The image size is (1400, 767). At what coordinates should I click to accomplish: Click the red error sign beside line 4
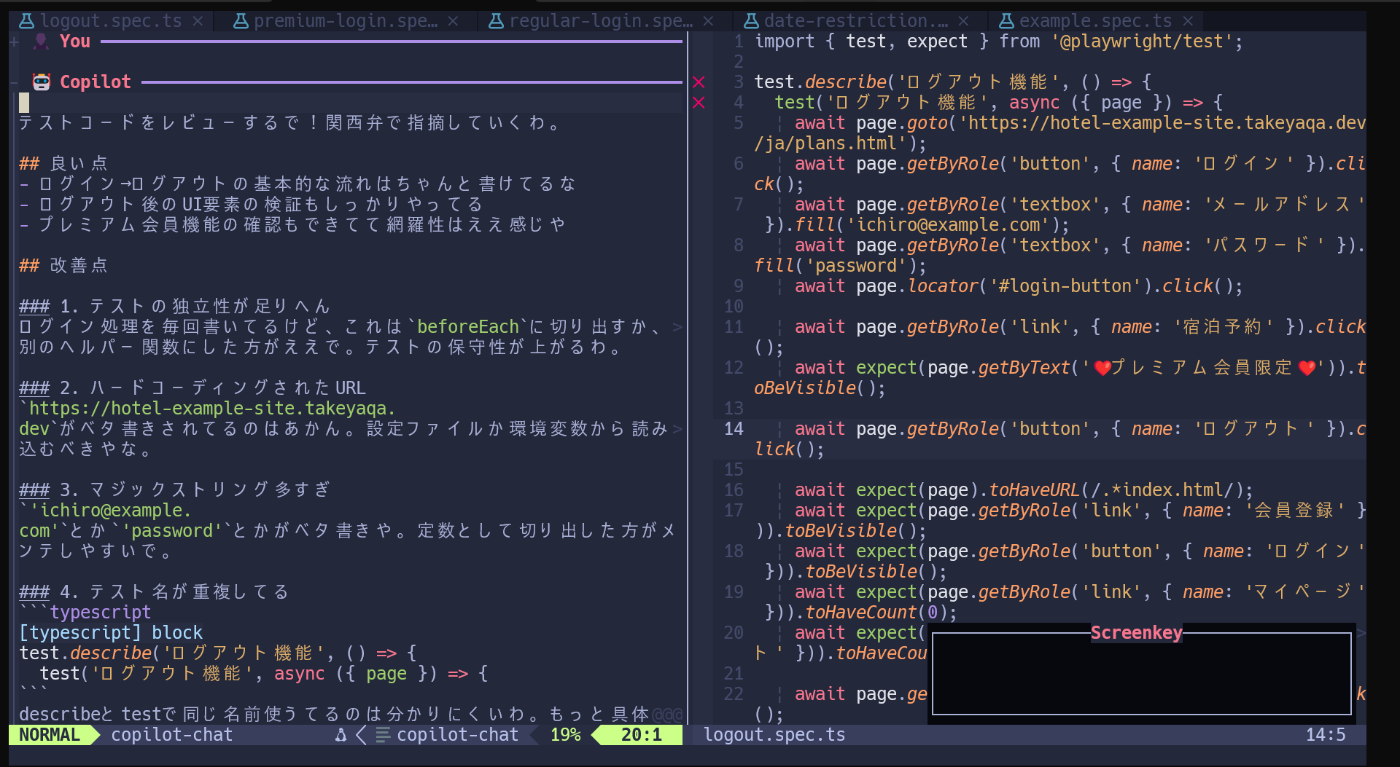click(x=699, y=102)
